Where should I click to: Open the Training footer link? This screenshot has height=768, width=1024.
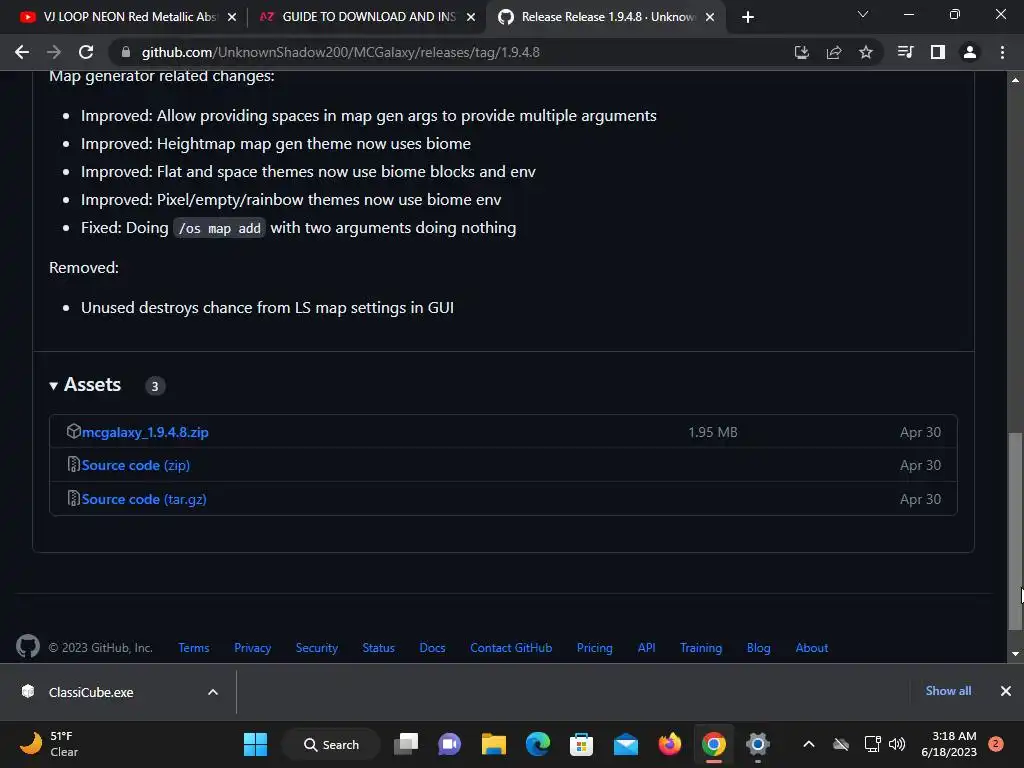701,648
